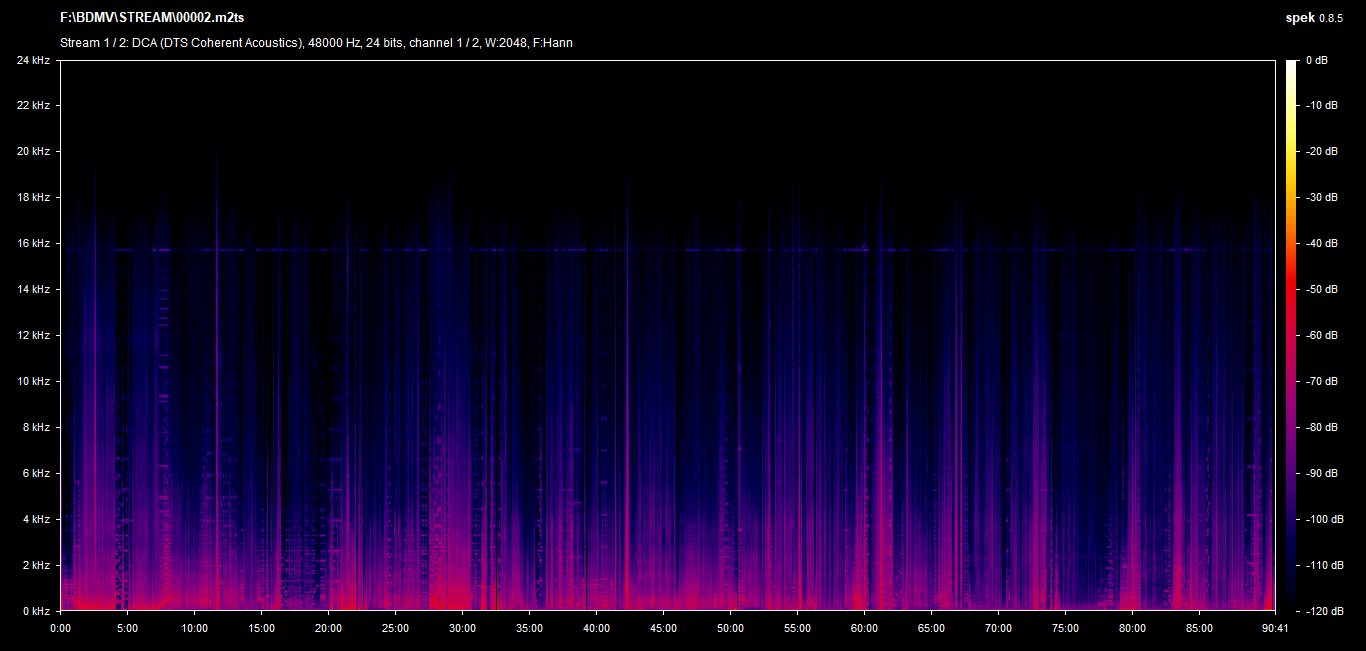Select the 16 kHz frequency axis label
Image resolution: width=1366 pixels, height=651 pixels.
tap(33, 243)
